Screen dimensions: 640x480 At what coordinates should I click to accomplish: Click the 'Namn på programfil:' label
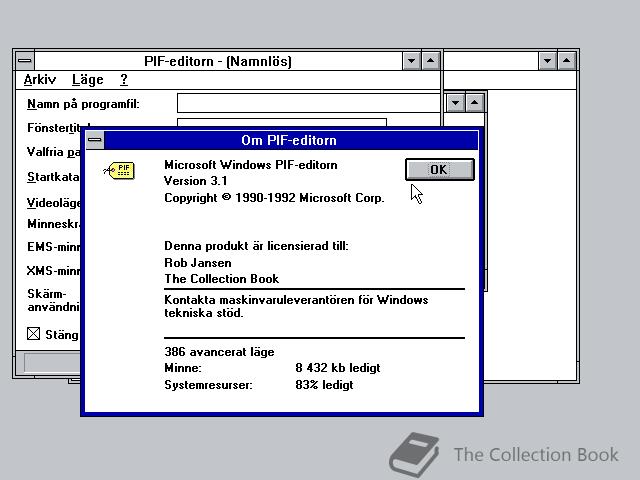83,104
